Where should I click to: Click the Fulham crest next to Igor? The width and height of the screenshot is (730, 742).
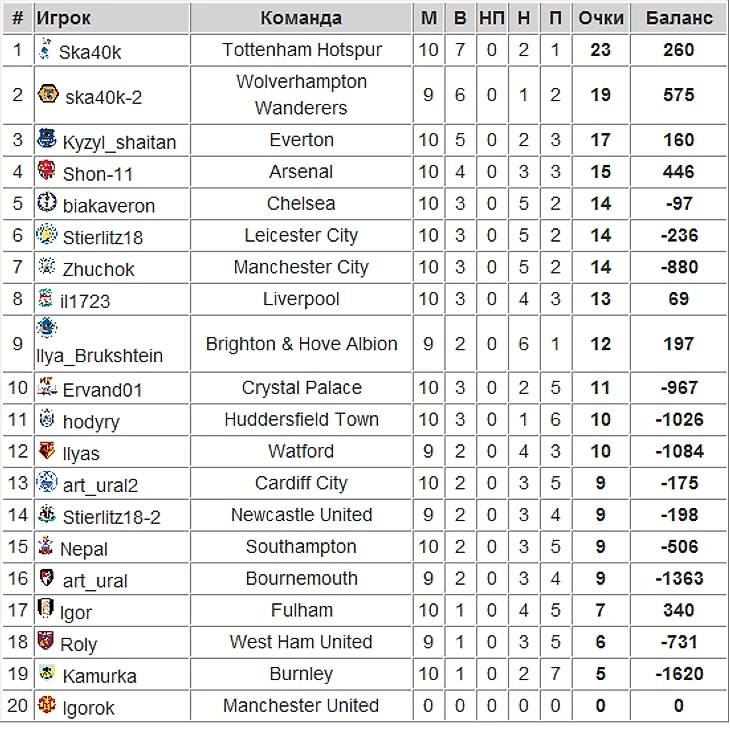point(45,609)
